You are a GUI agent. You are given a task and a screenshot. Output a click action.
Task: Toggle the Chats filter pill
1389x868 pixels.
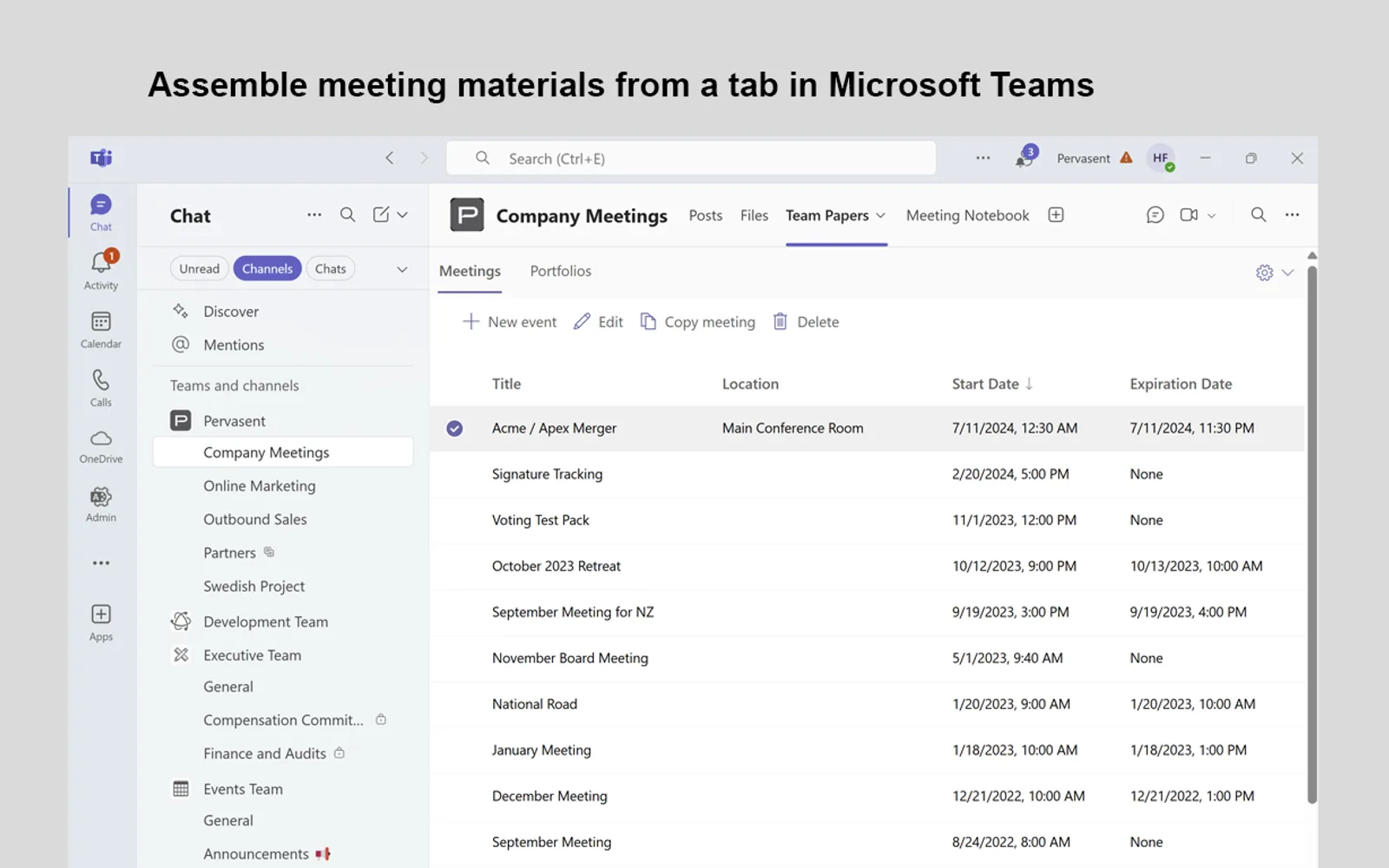[x=330, y=269]
